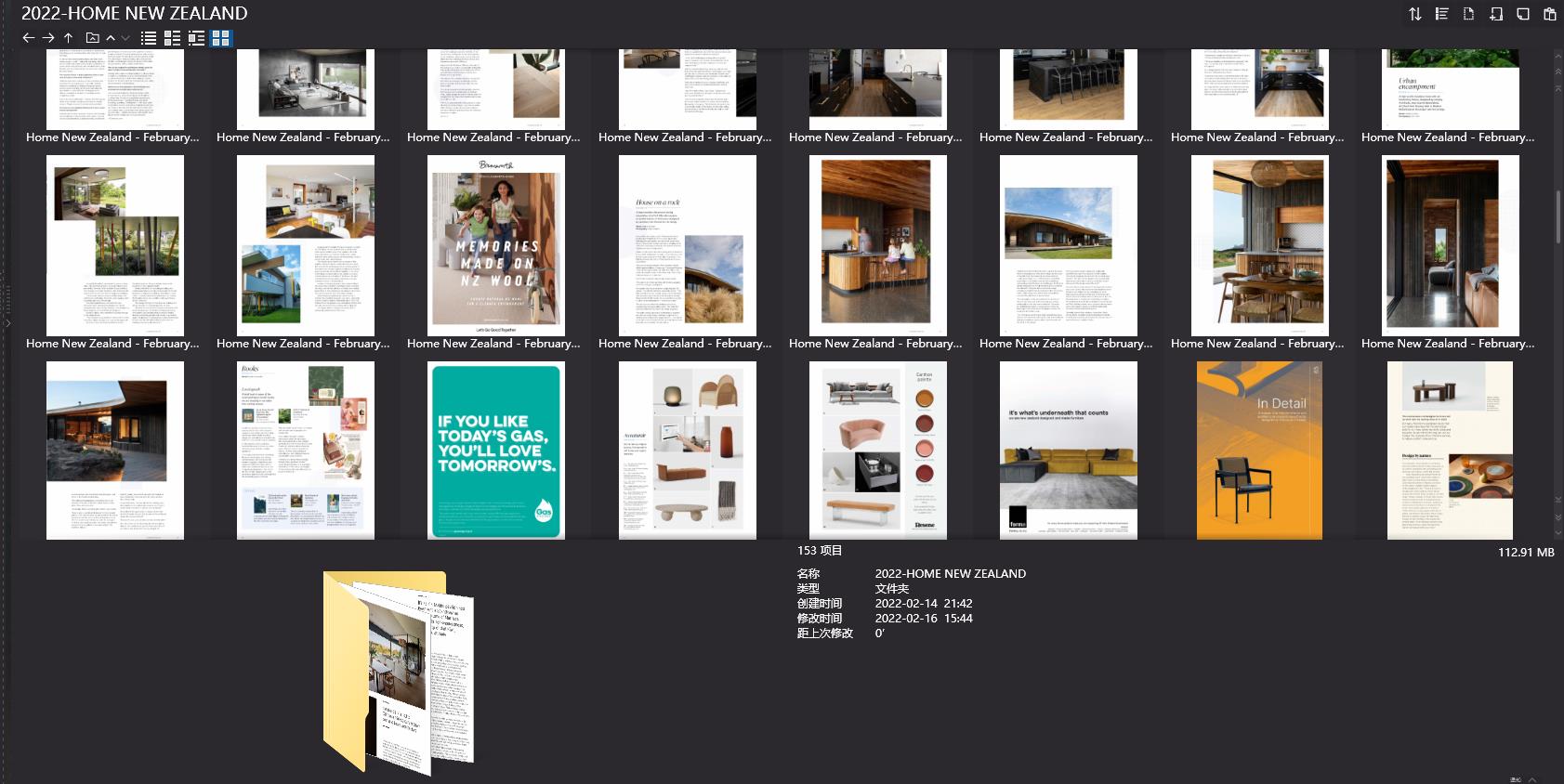
Task: Go forward with the right arrow
Action: click(x=48, y=38)
